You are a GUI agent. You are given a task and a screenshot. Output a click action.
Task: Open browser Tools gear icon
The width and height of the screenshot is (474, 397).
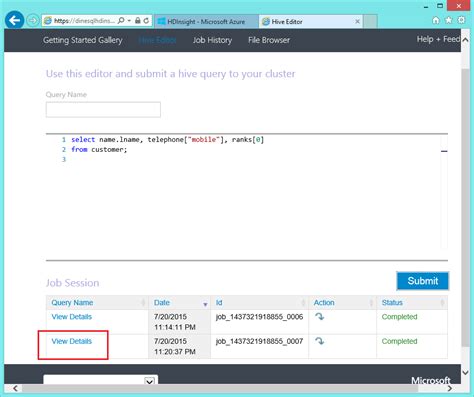(461, 20)
